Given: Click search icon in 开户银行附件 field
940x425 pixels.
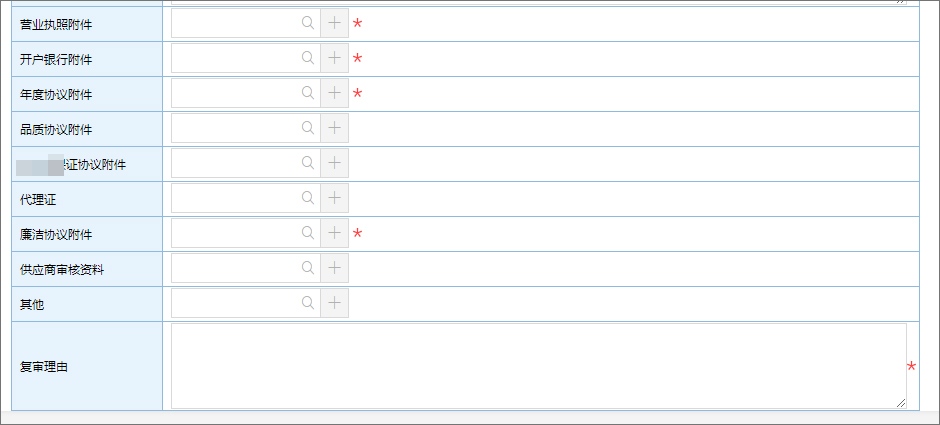Looking at the screenshot, I should (x=308, y=58).
